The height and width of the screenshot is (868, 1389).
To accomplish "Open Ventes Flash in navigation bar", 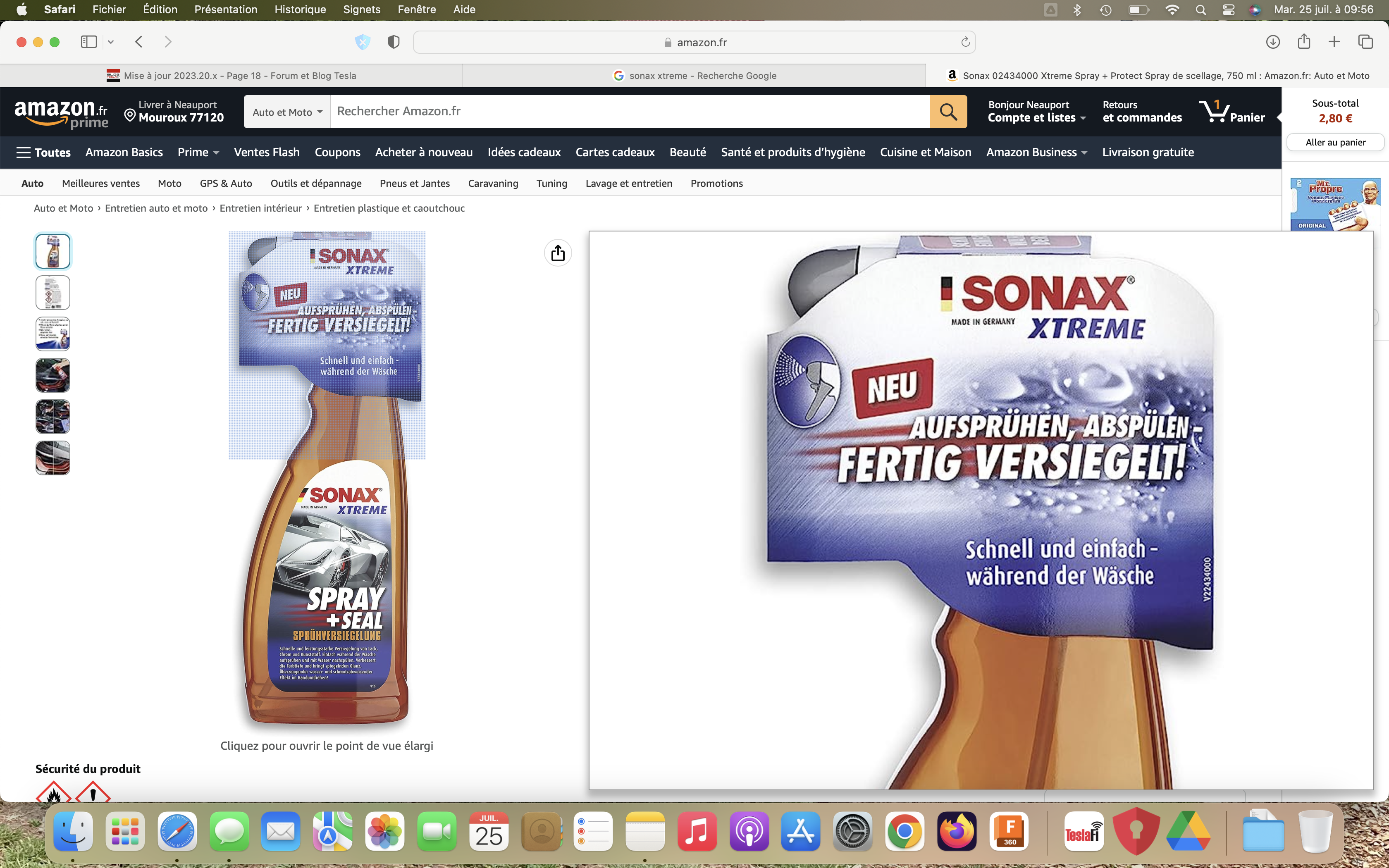I will tap(266, 152).
